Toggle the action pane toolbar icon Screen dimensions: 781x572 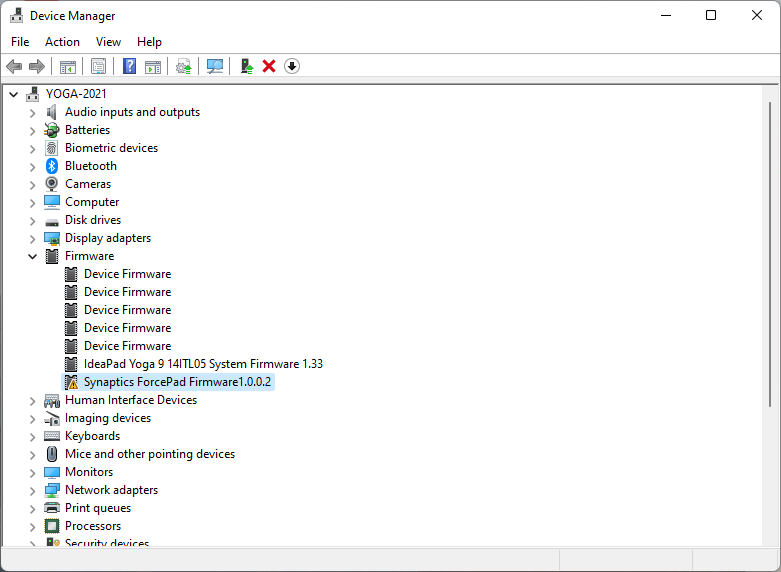(x=153, y=66)
